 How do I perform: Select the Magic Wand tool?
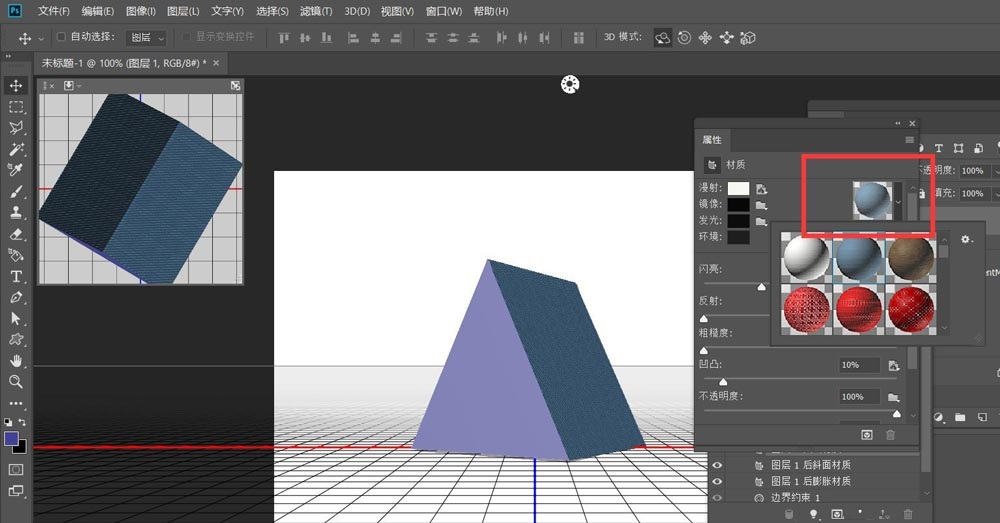pyautogui.click(x=16, y=149)
